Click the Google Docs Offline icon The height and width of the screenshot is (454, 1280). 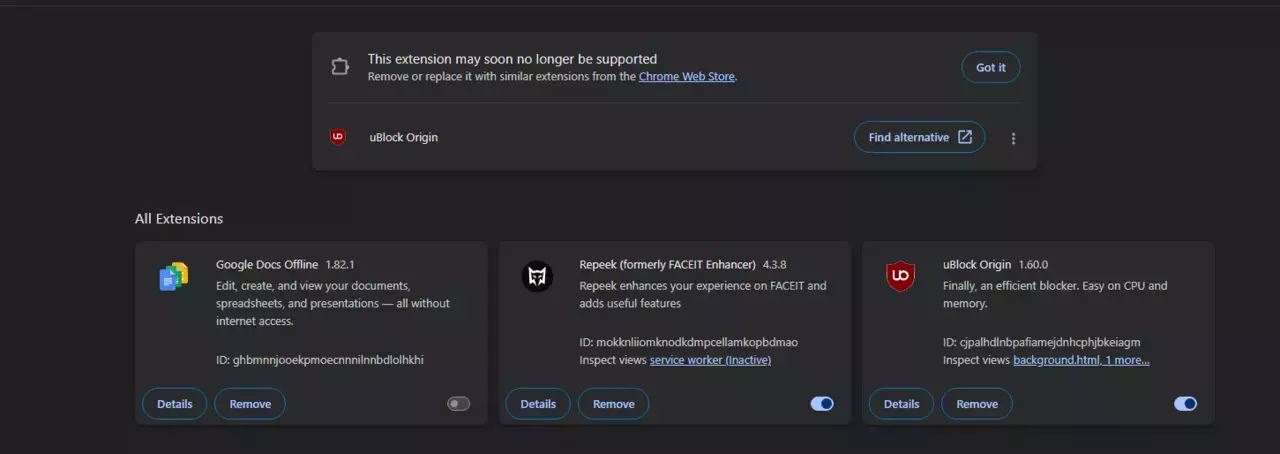[174, 276]
